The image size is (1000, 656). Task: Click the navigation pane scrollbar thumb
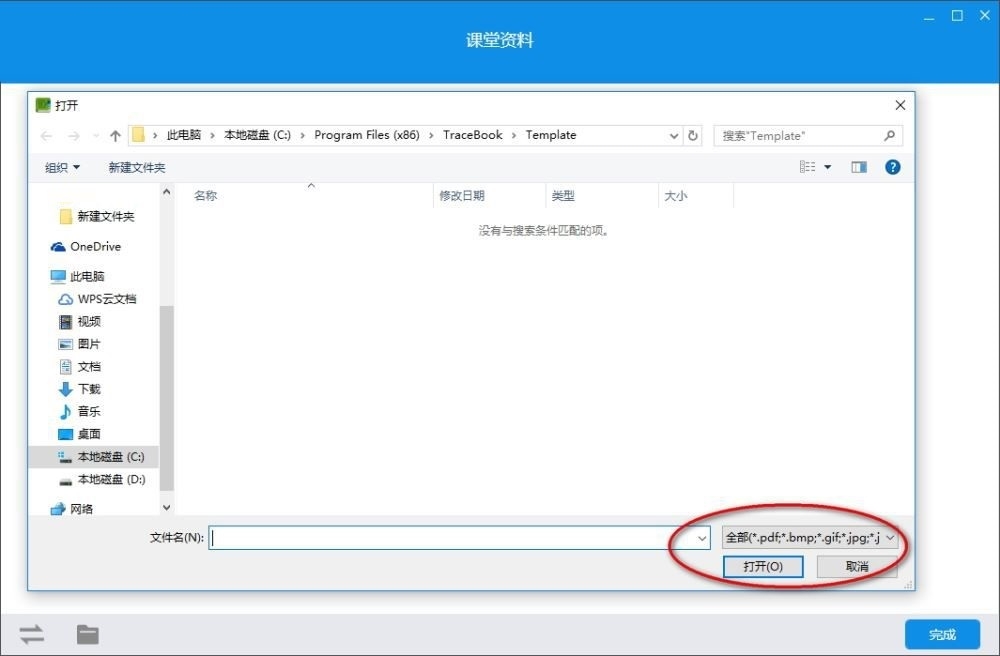point(166,398)
